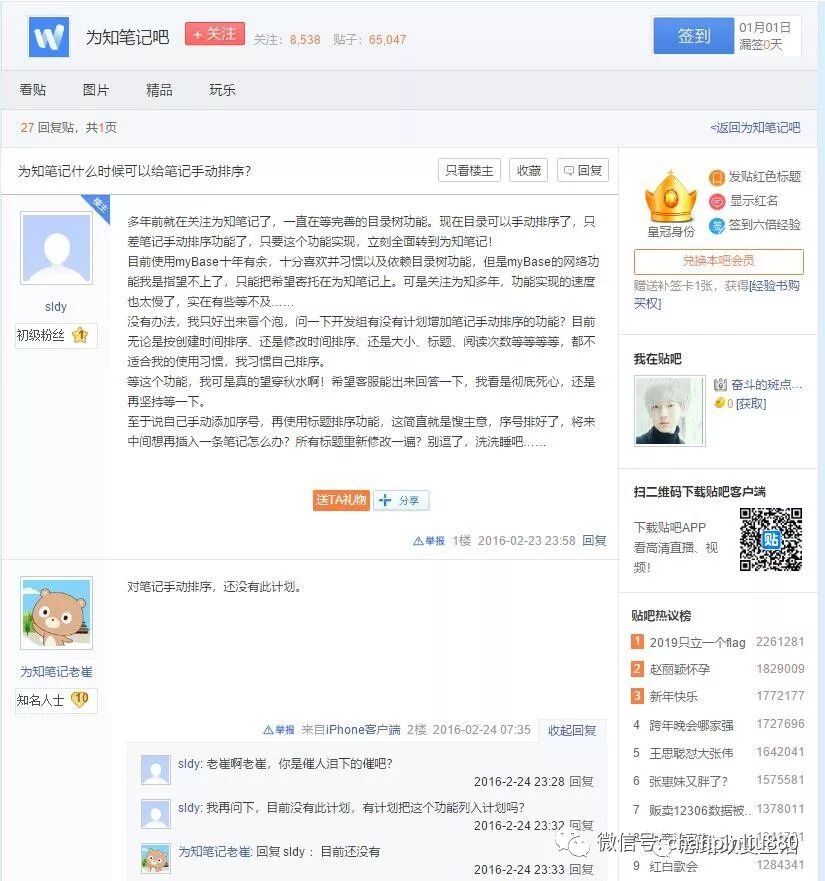Open hot topic 红白歌会
Image resolution: width=825 pixels, height=881 pixels.
(673, 866)
